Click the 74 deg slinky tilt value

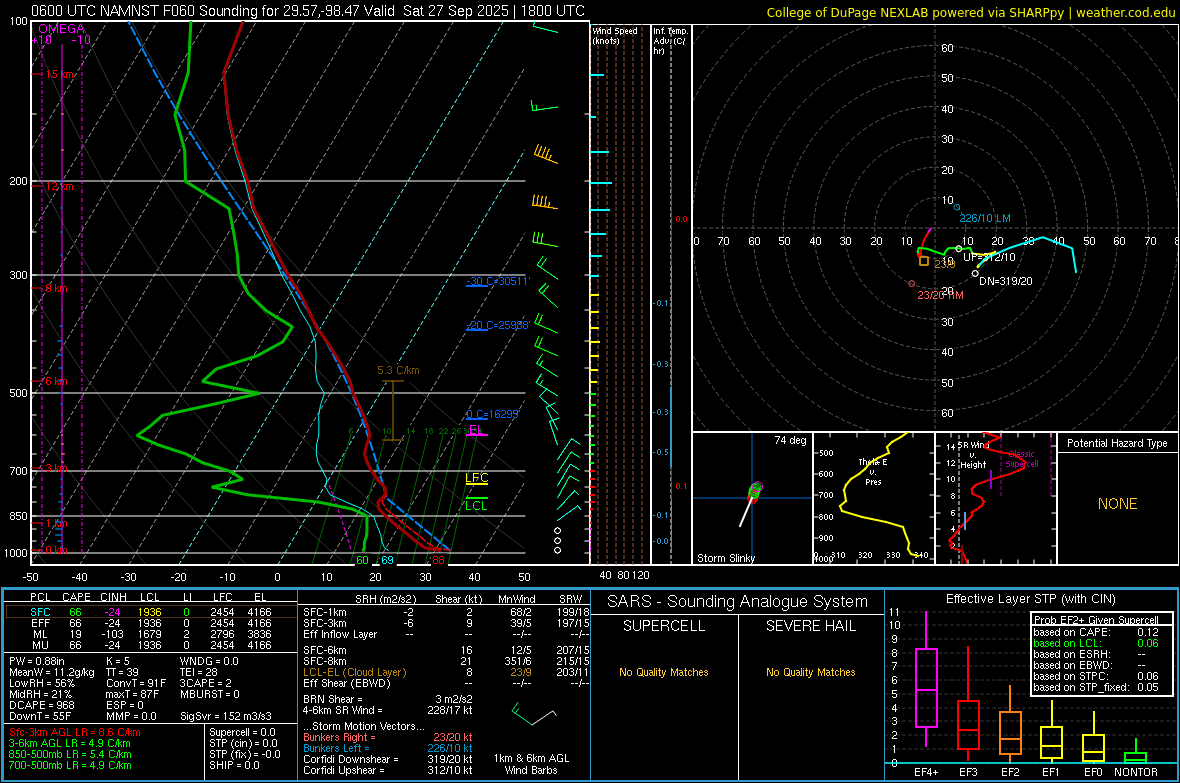coord(790,440)
